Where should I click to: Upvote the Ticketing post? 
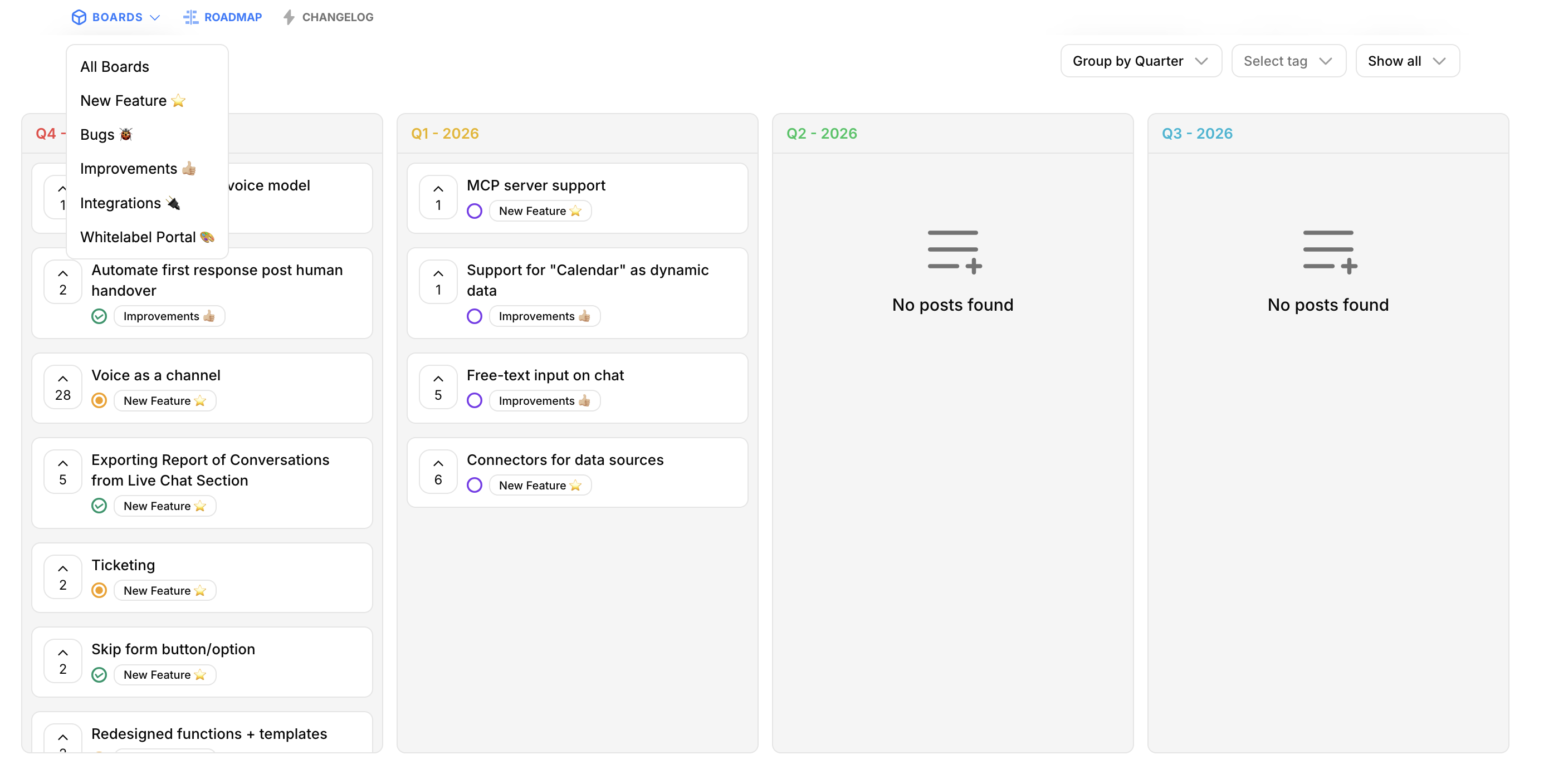pyautogui.click(x=63, y=577)
